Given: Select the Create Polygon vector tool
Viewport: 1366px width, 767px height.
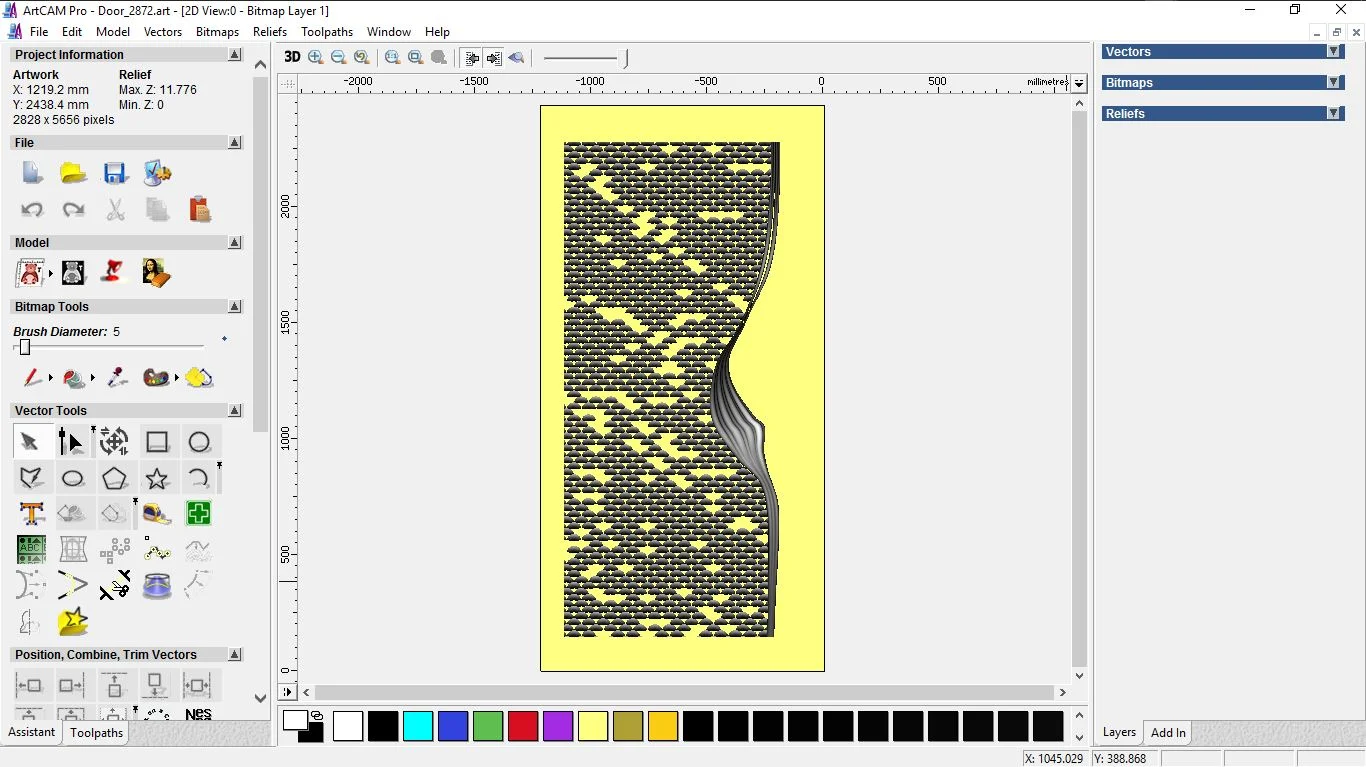Looking at the screenshot, I should (115, 479).
